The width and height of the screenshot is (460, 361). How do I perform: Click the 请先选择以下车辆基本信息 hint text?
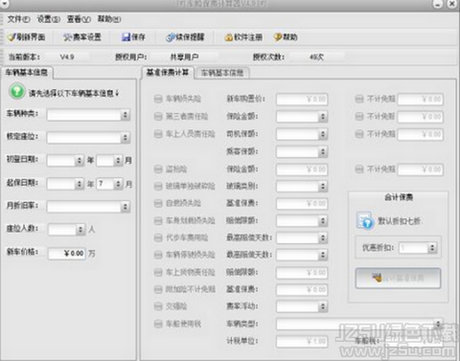tap(74, 93)
